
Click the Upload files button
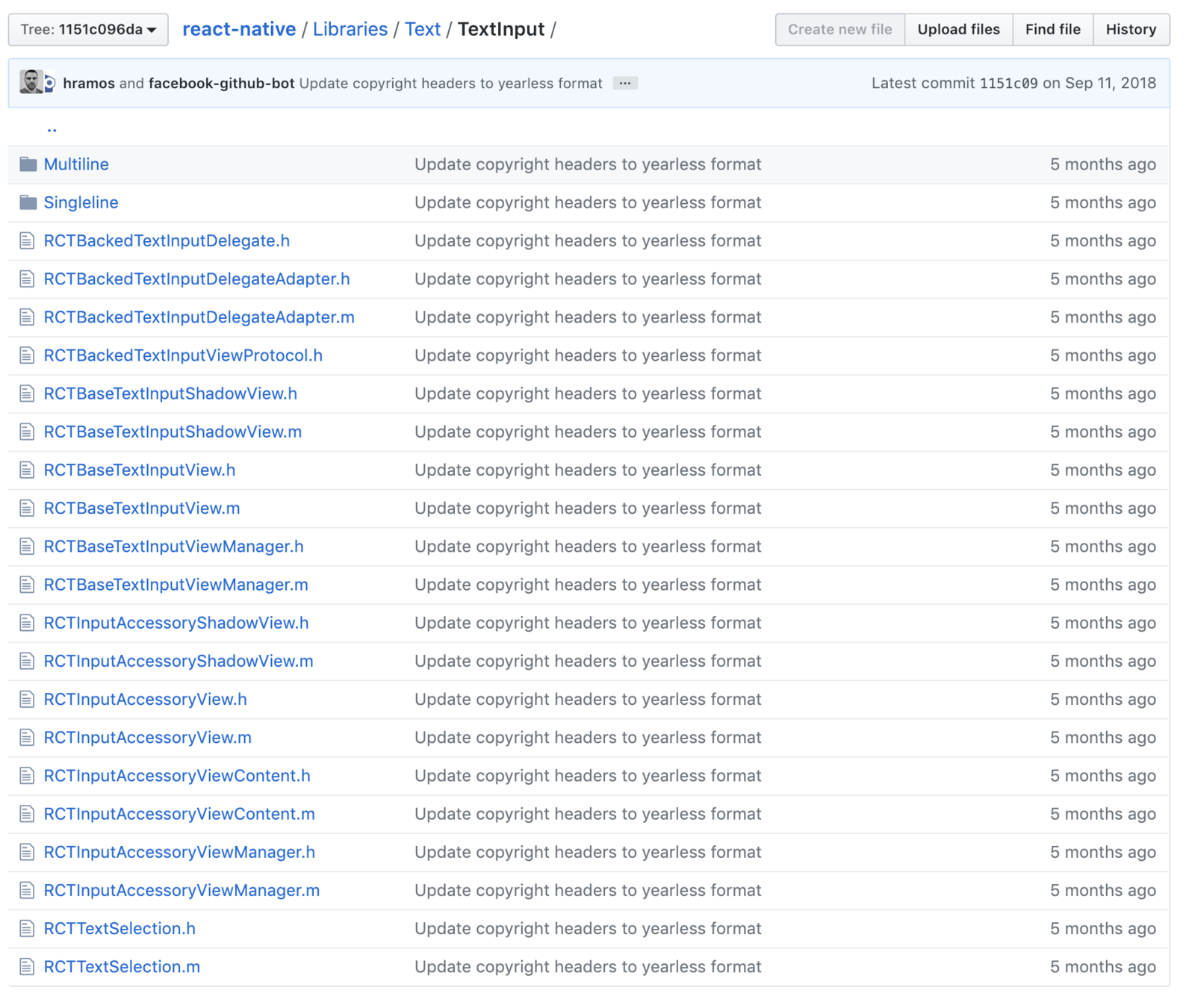pyautogui.click(x=958, y=30)
